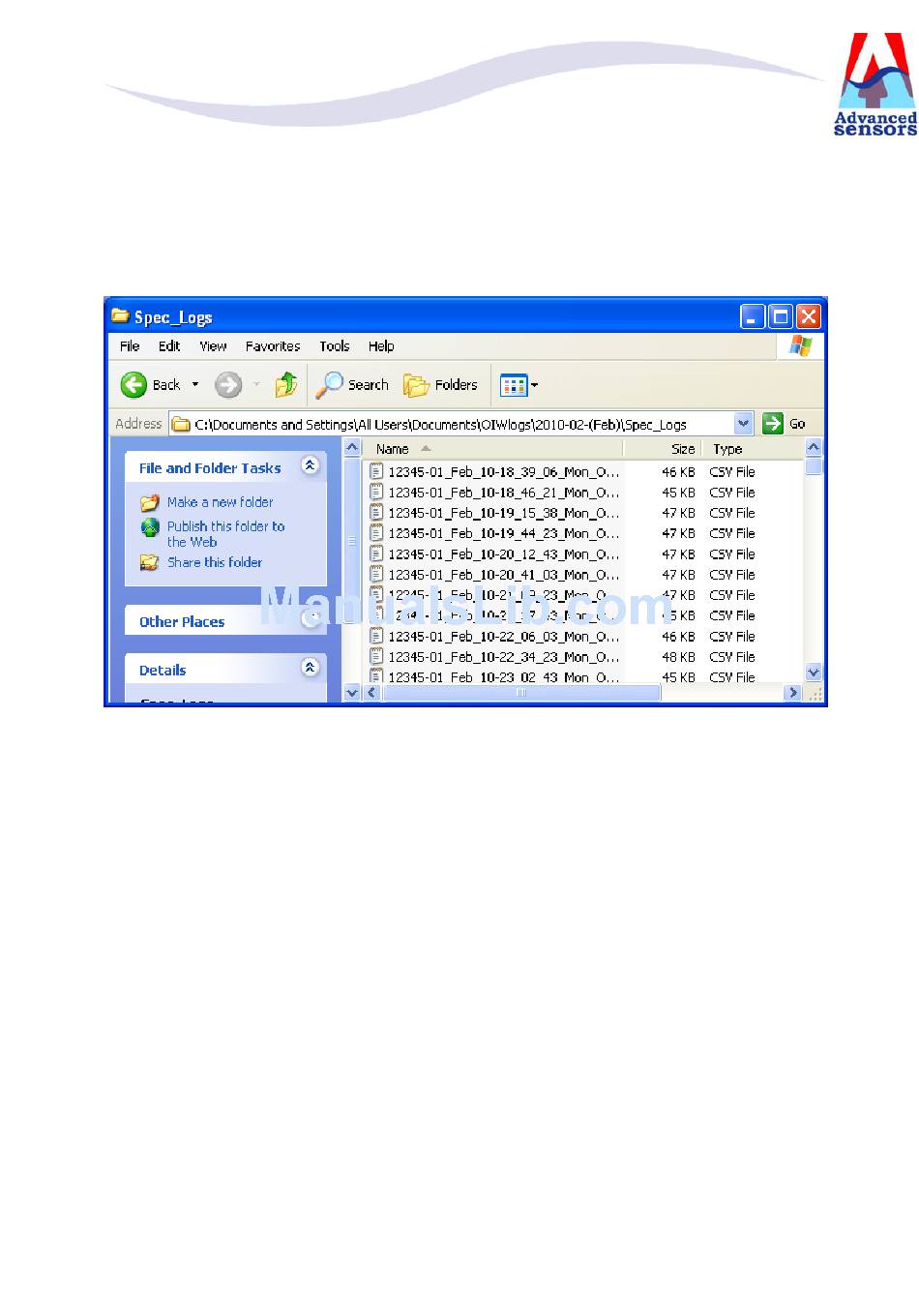Open the Edit menu
The width and height of the screenshot is (919, 1316).
(169, 346)
